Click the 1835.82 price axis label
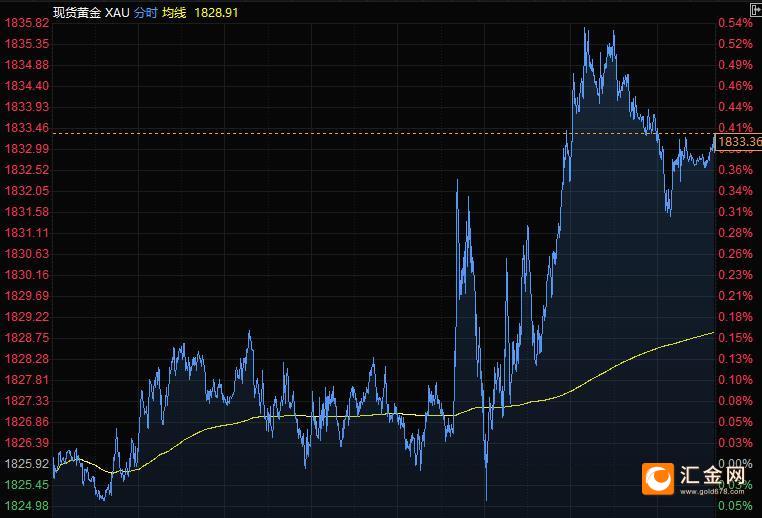 (x=27, y=23)
